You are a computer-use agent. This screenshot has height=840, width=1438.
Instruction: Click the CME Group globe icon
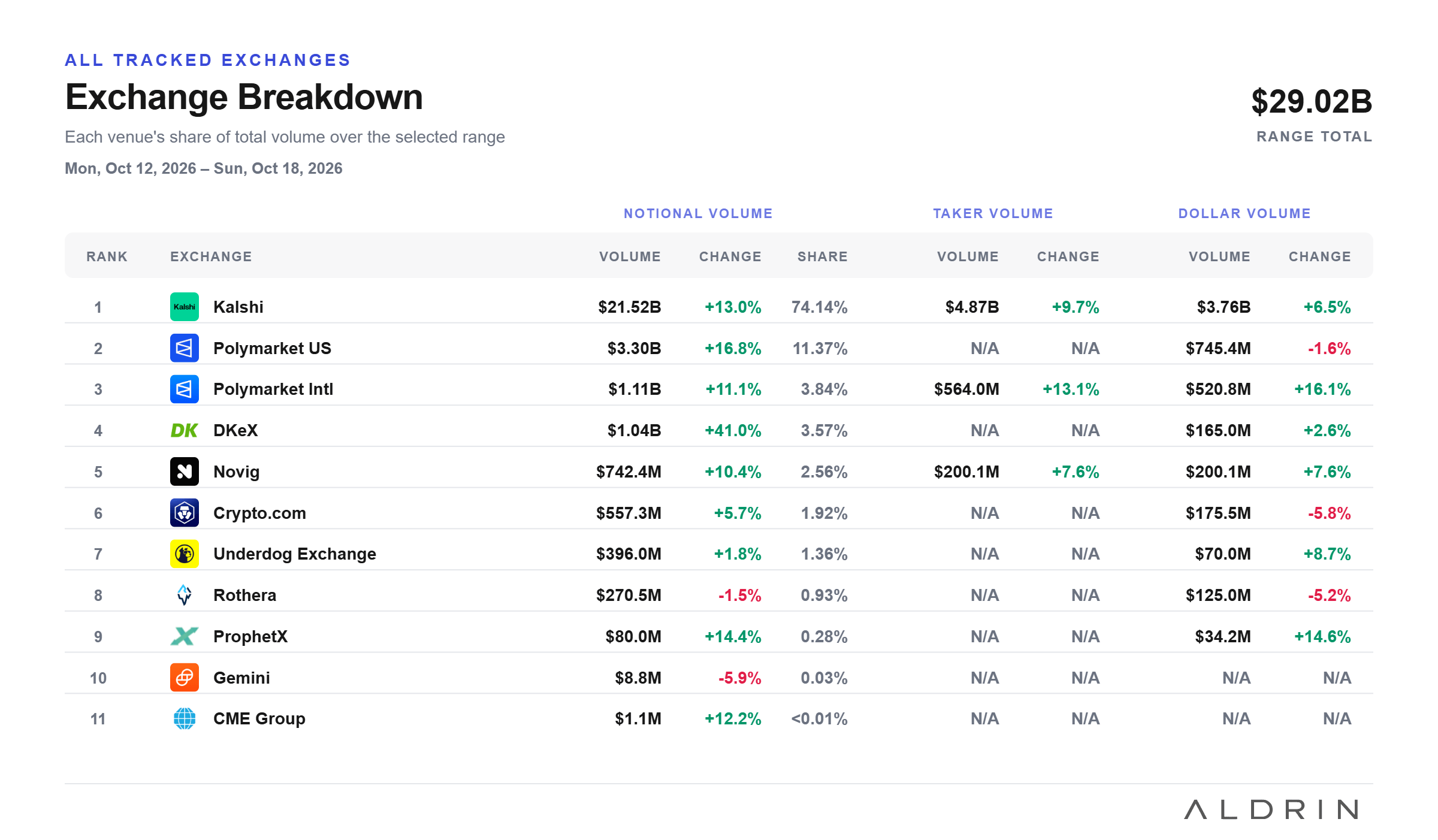point(185,718)
